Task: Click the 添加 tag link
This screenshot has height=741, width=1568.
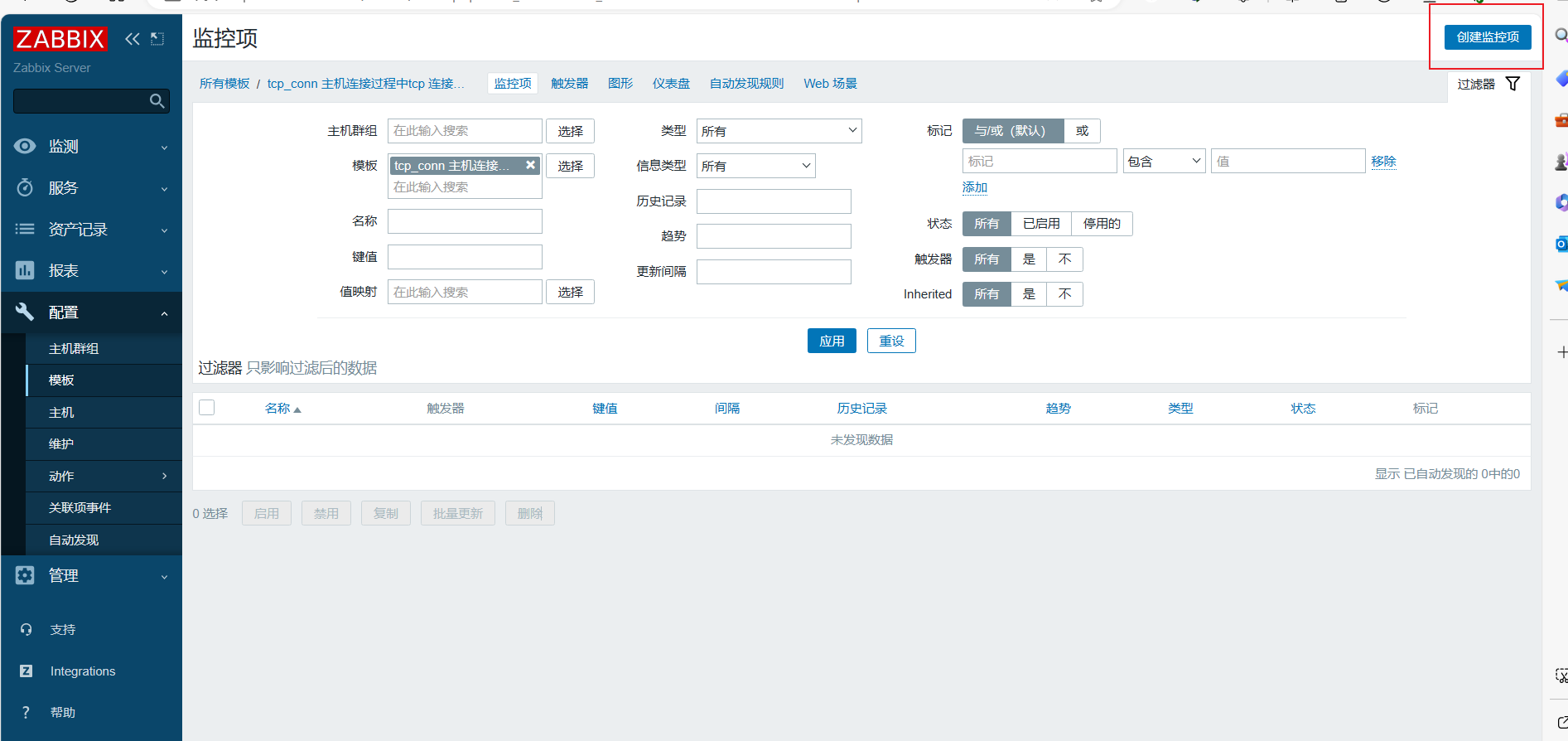Action: 975,187
